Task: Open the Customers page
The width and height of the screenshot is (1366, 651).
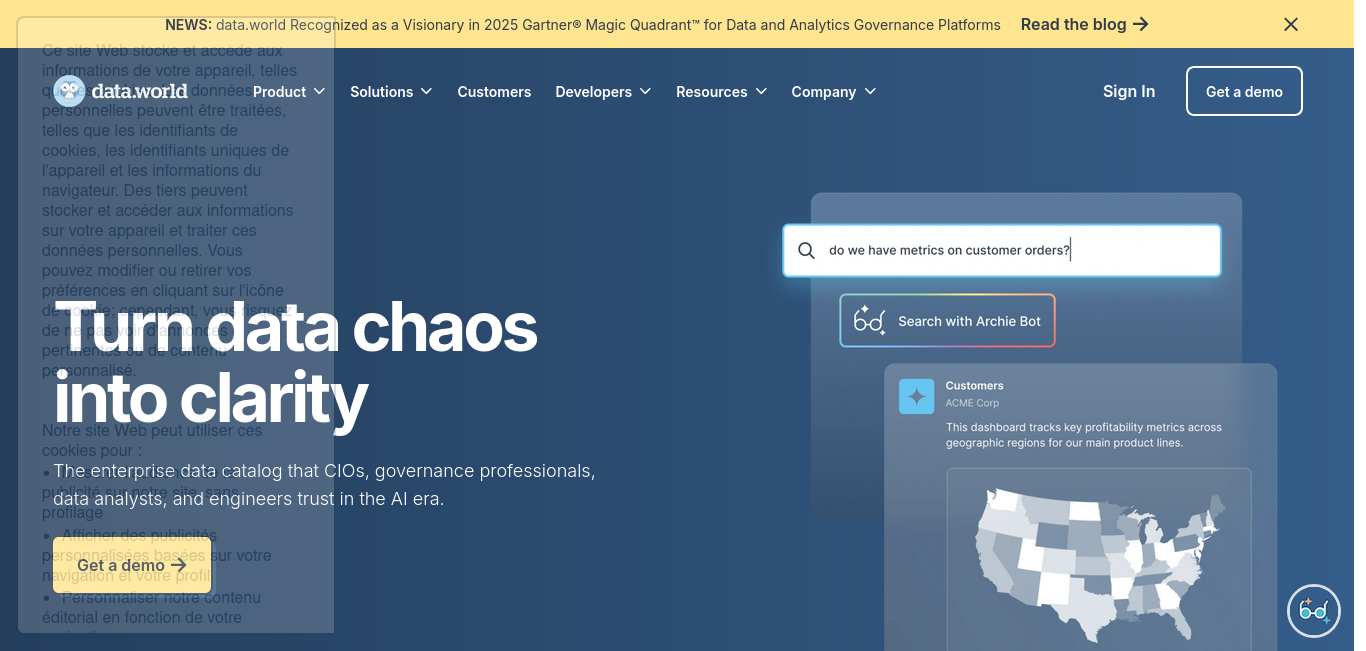Action: (494, 91)
